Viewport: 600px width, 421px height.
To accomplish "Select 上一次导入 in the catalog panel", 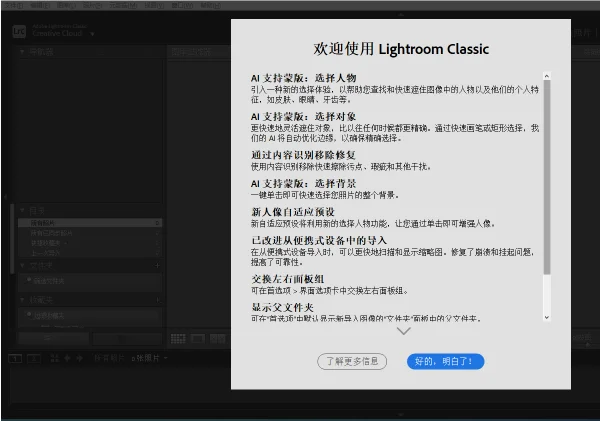I will [x=90, y=253].
